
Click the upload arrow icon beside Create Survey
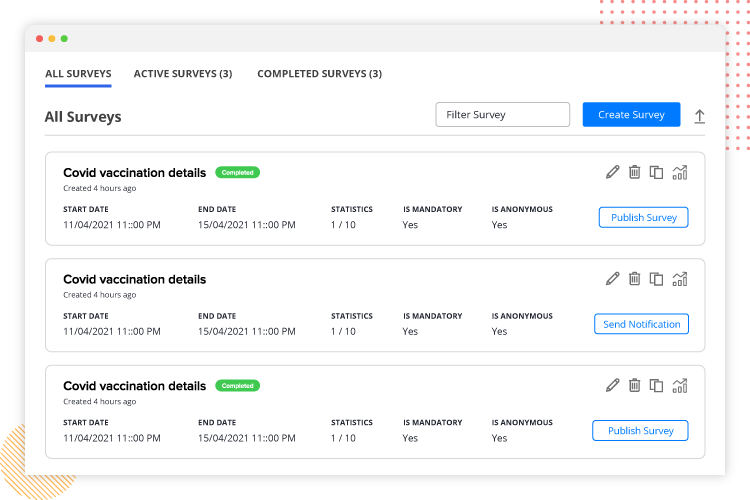[700, 116]
